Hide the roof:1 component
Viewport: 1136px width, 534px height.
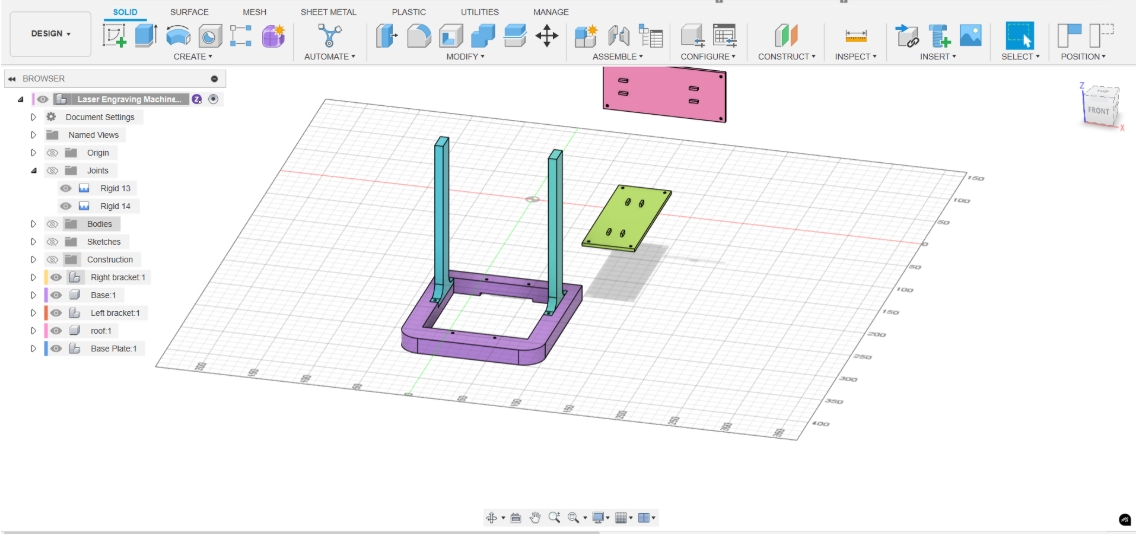pyautogui.click(x=56, y=330)
